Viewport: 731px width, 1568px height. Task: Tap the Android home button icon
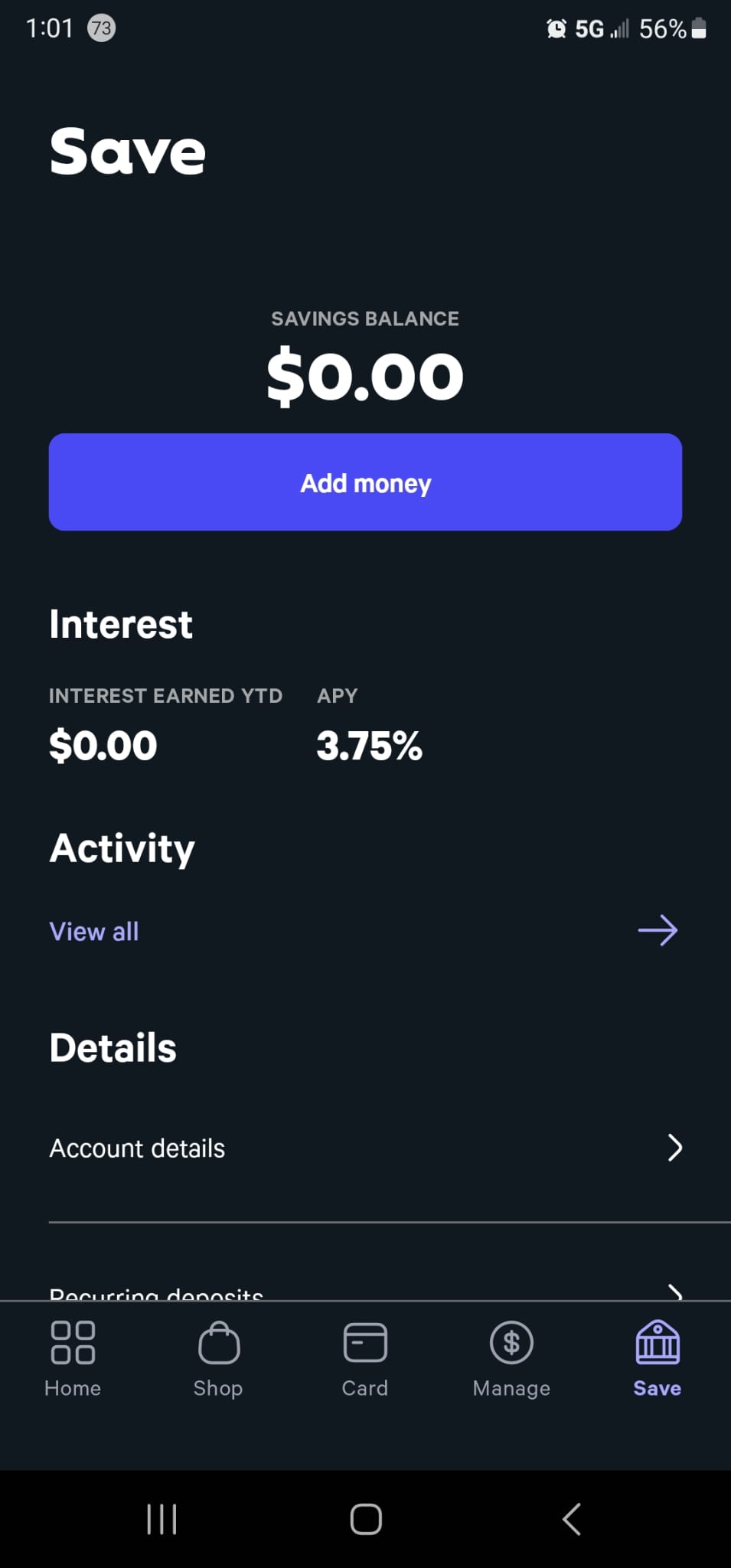pos(366,1519)
